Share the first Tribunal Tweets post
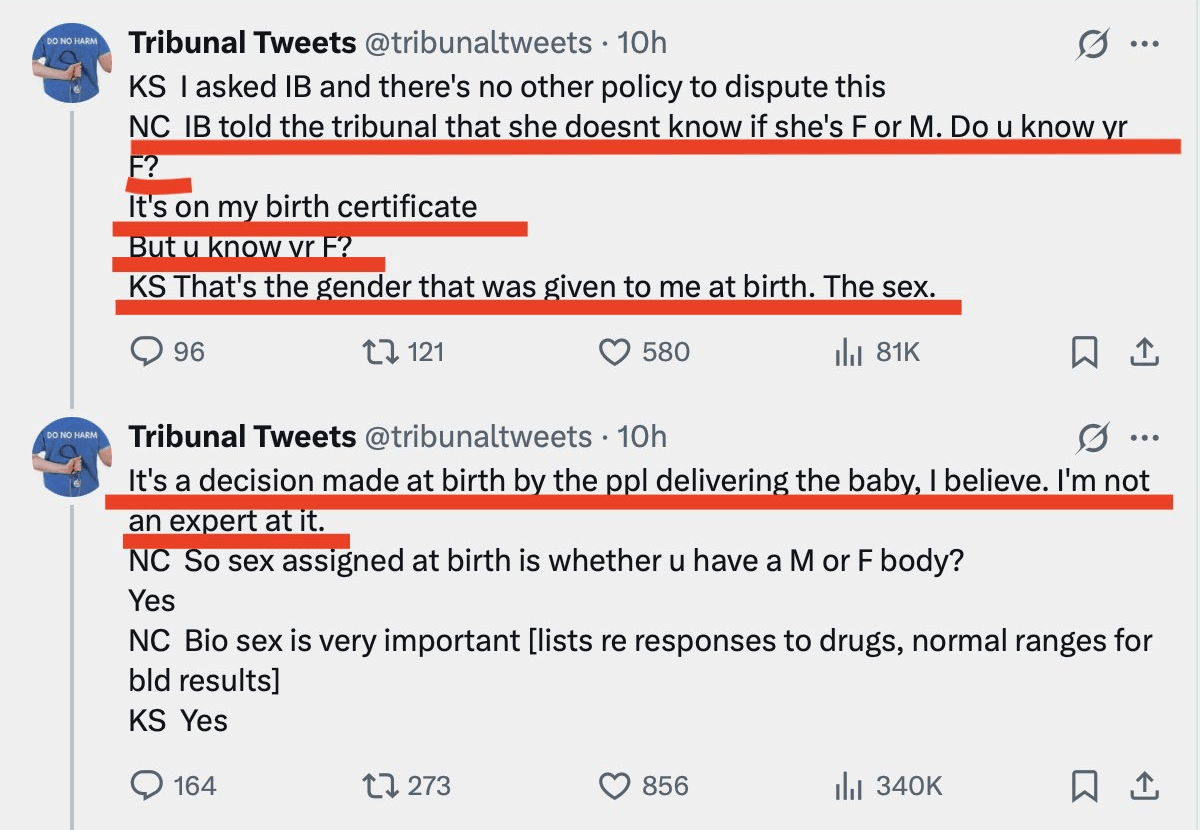The width and height of the screenshot is (1200, 830). (x=1145, y=352)
